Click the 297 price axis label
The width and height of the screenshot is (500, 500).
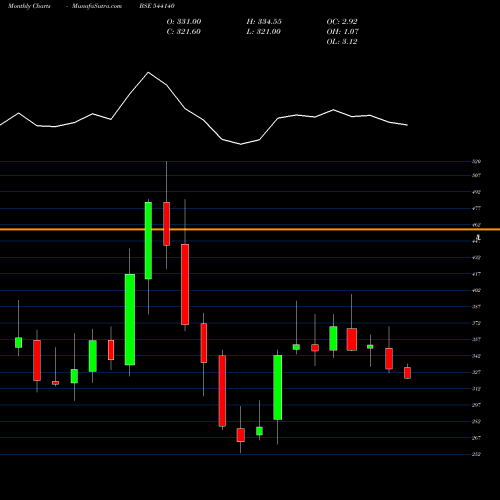pos(476,405)
